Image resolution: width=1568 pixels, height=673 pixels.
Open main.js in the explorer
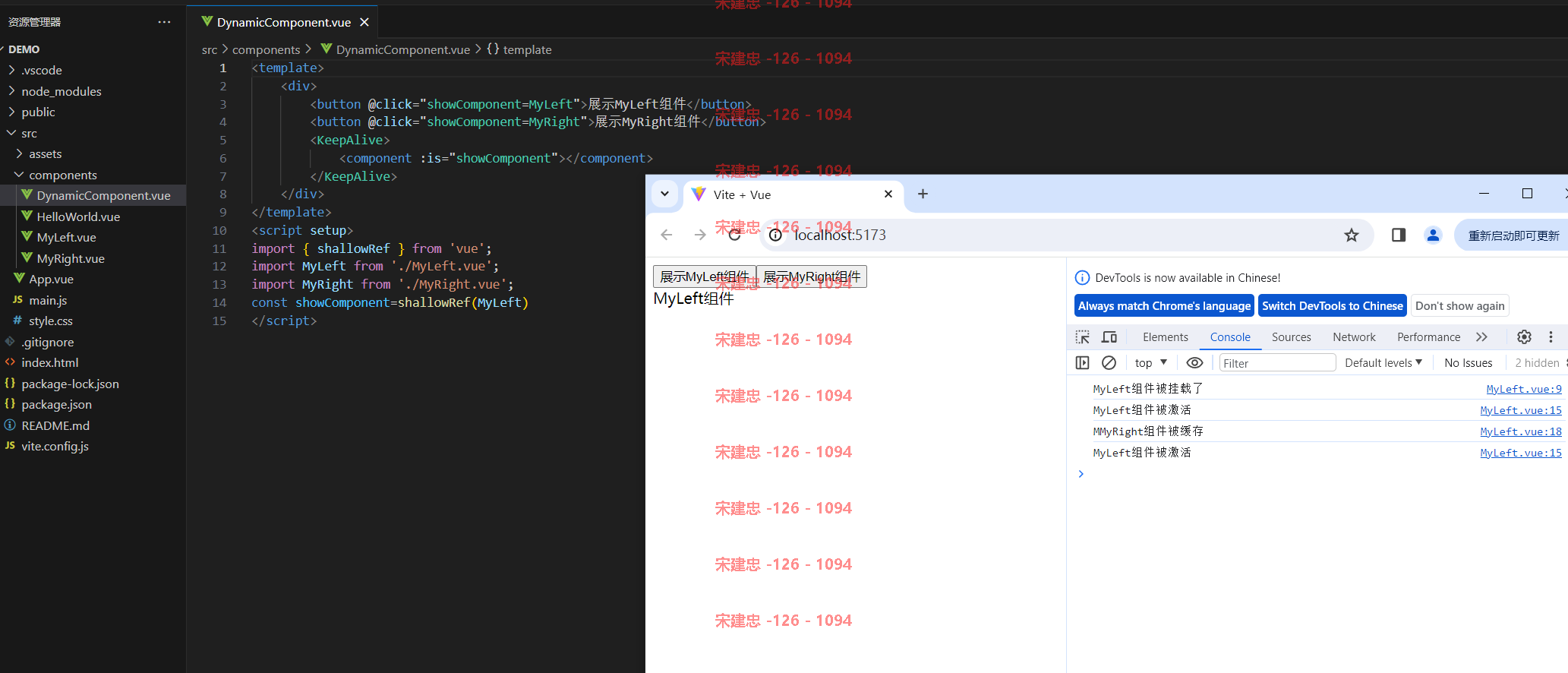(x=48, y=300)
